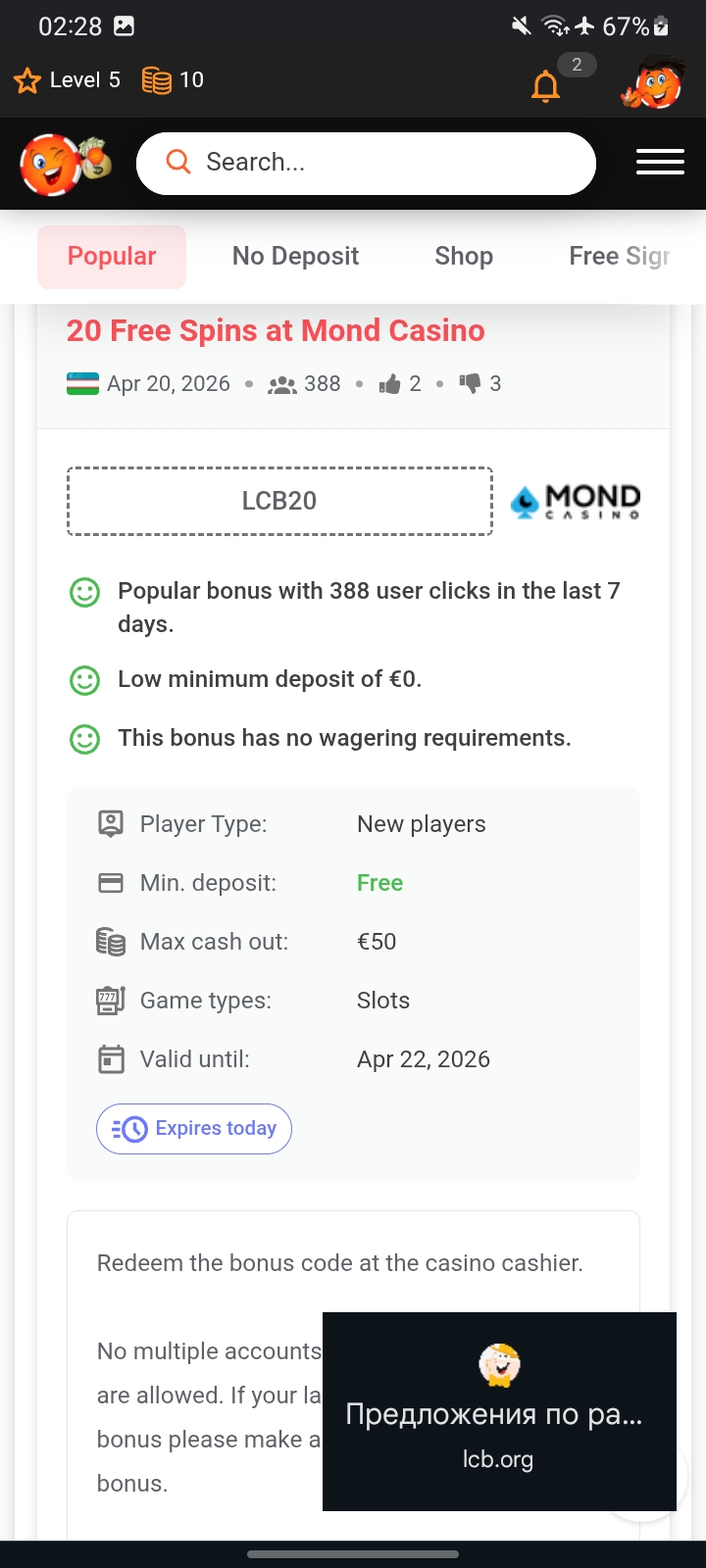
Task: Click the thumbs up icon
Action: [390, 384]
